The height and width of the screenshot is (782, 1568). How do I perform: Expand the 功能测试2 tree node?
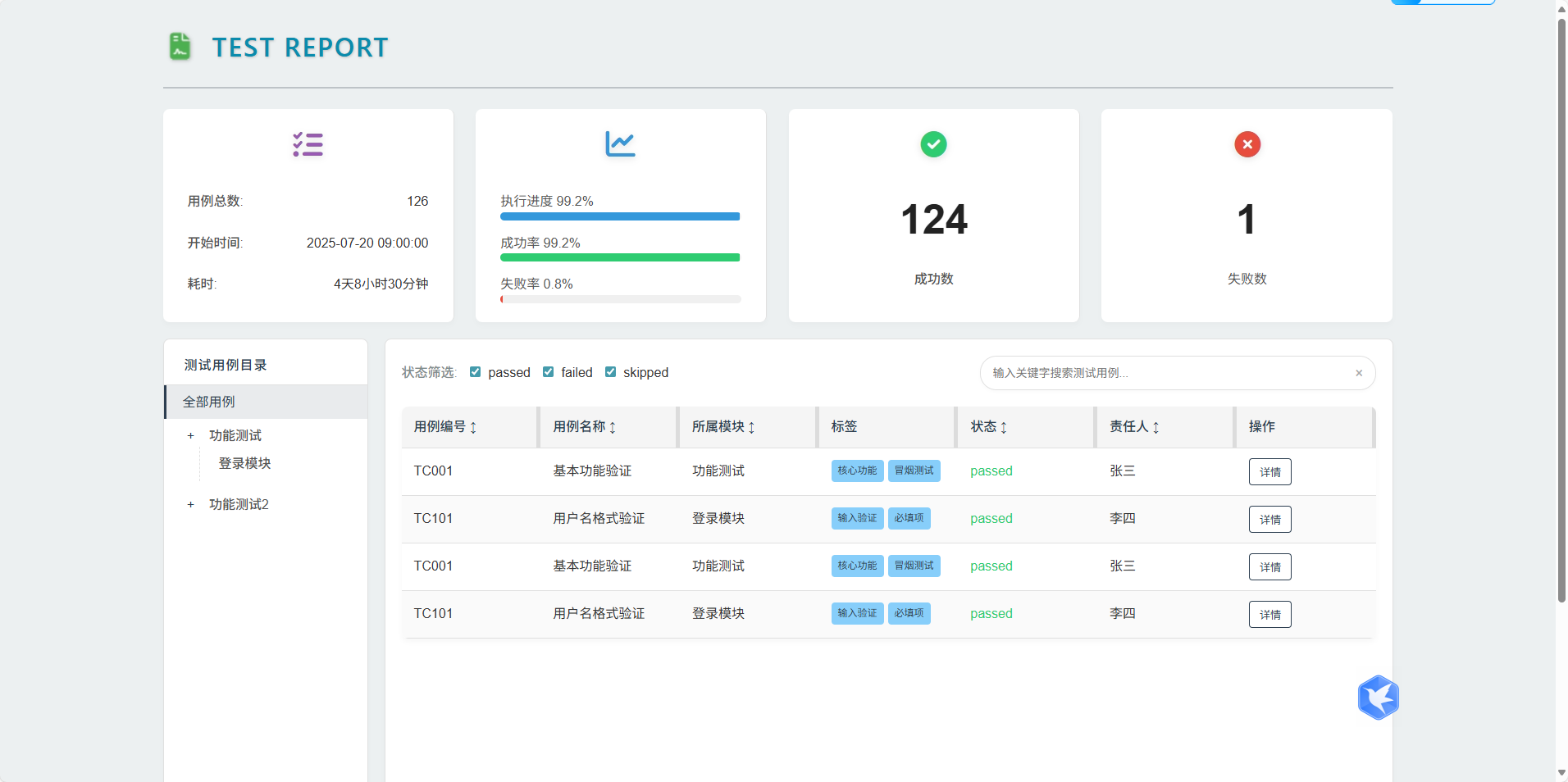click(190, 504)
